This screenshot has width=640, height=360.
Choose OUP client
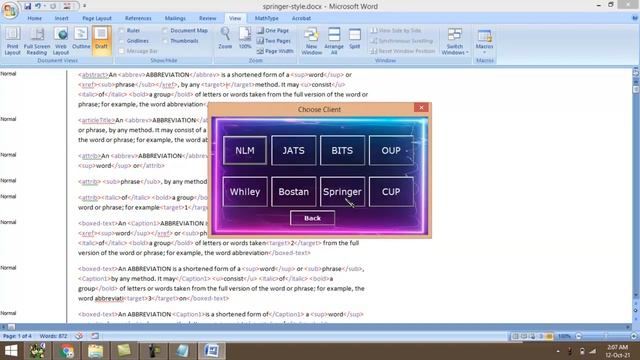pos(391,151)
